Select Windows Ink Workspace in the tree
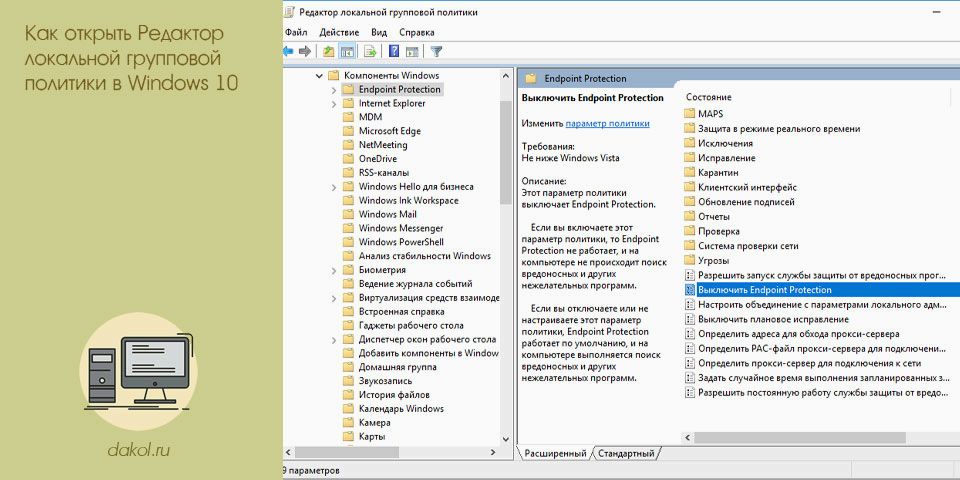Screen dimensions: 960x480 pyautogui.click(x=408, y=200)
